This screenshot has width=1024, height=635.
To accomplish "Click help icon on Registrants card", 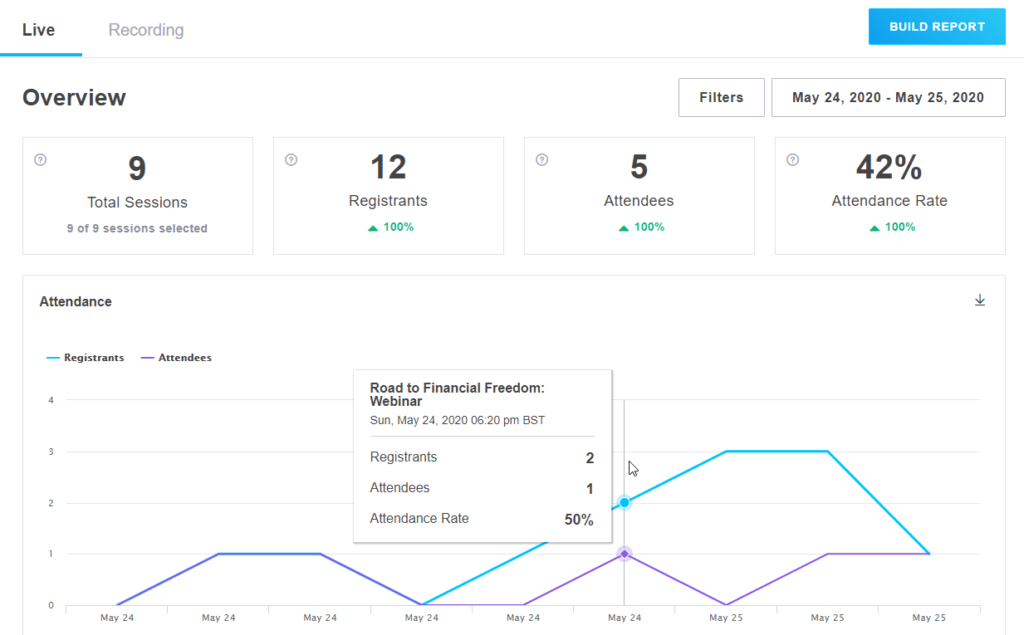I will point(291,159).
